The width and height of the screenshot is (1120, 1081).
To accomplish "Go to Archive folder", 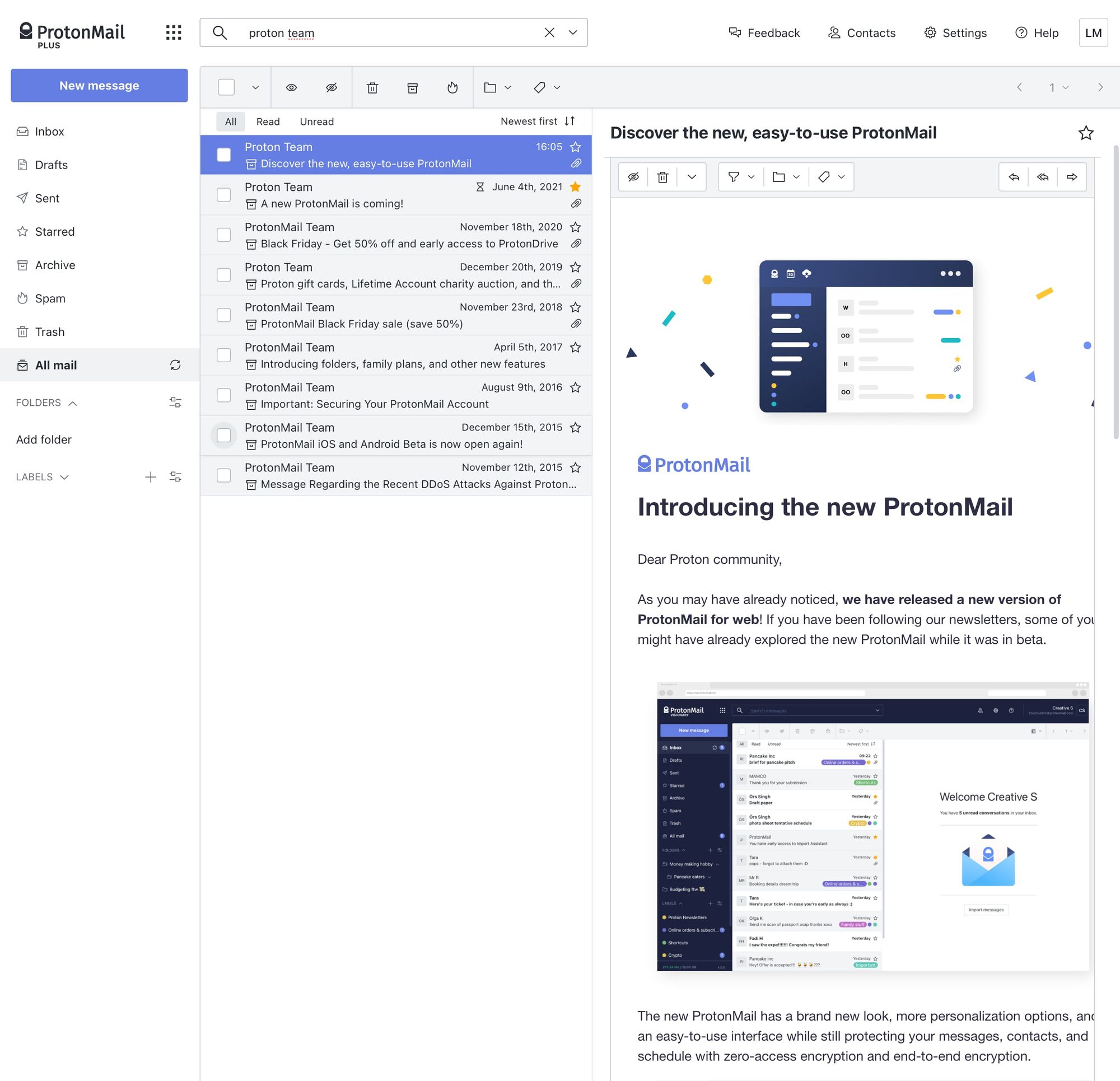I will [x=100, y=265].
